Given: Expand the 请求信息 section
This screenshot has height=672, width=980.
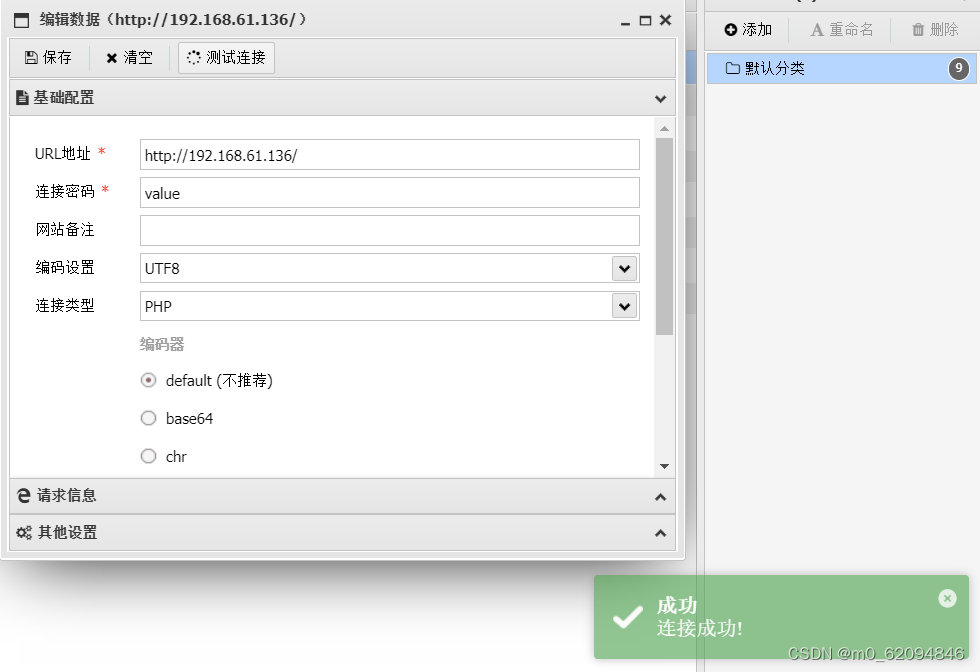Looking at the screenshot, I should (x=342, y=496).
